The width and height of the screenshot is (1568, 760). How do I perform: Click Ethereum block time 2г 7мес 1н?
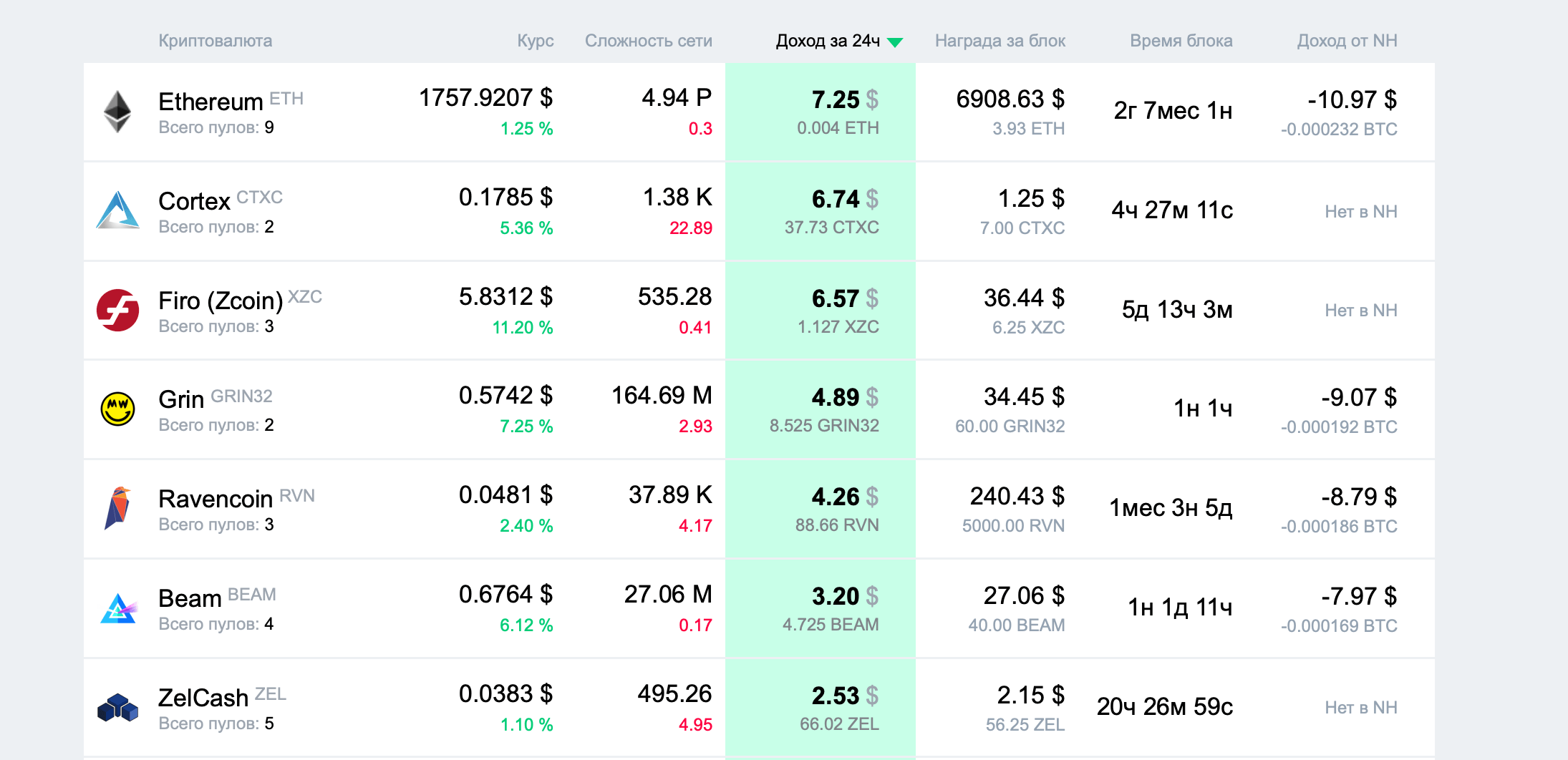(x=1173, y=110)
